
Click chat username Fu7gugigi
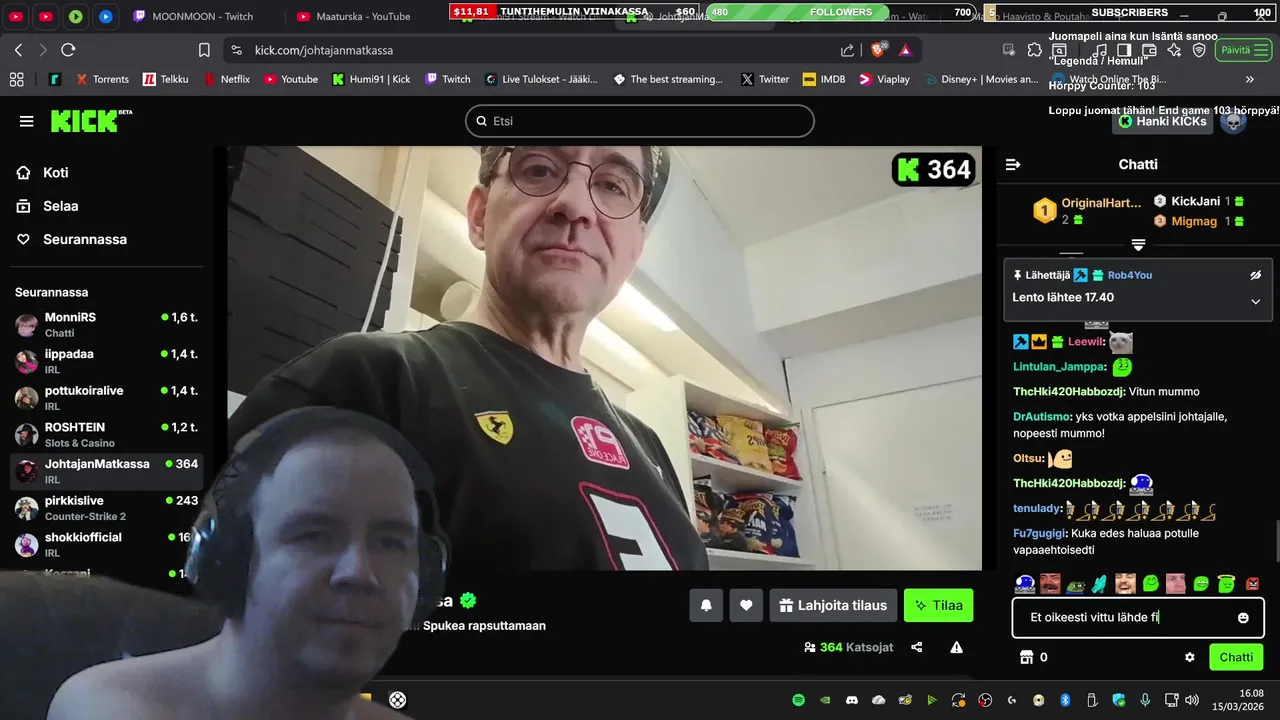click(x=1039, y=534)
